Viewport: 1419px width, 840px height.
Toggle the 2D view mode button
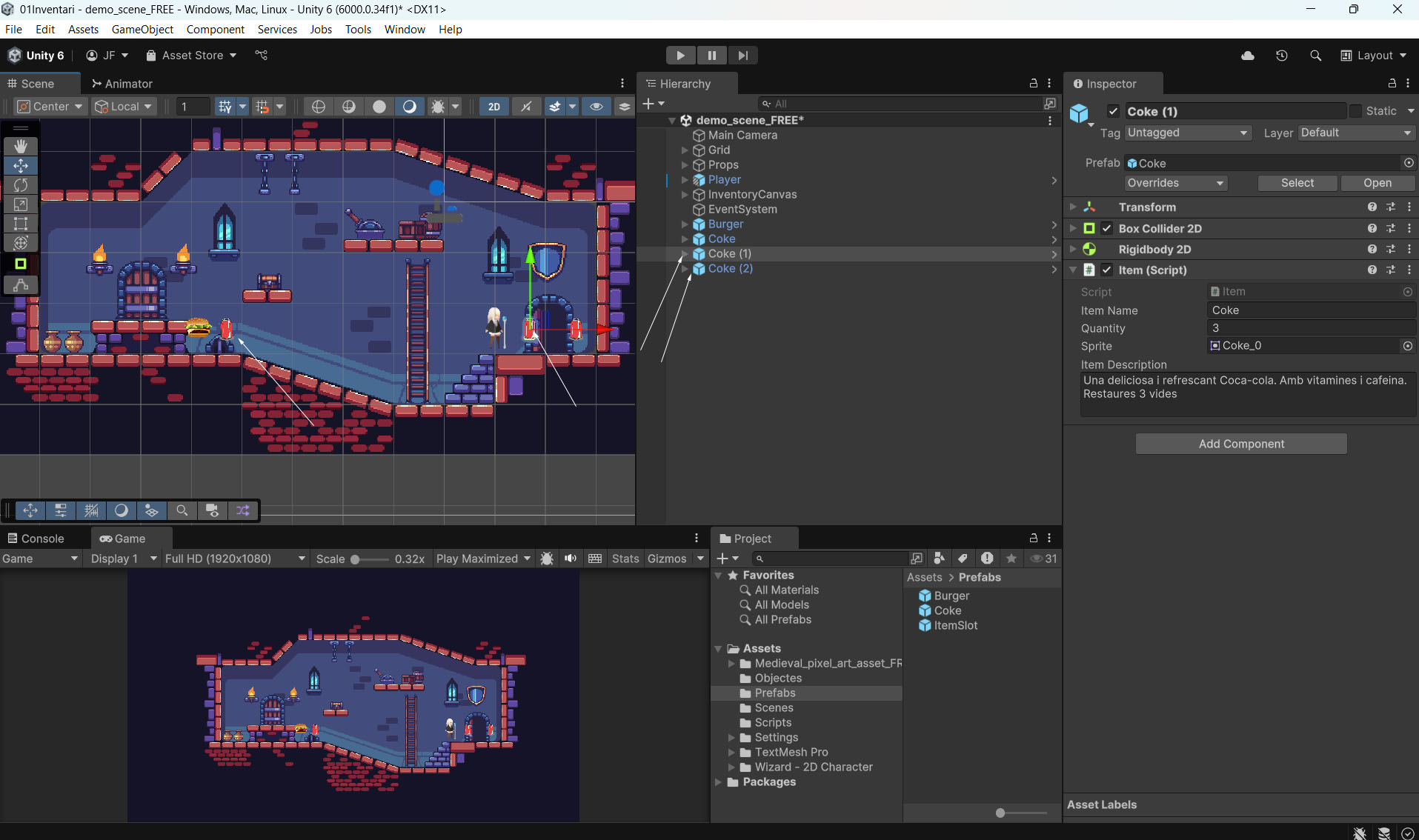(494, 107)
